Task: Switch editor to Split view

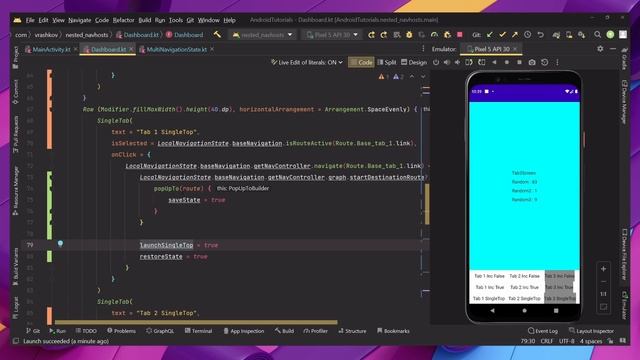Action: coord(387,62)
